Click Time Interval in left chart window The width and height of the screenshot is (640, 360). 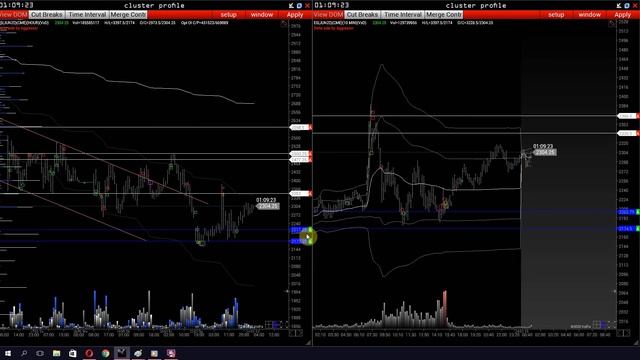point(87,15)
